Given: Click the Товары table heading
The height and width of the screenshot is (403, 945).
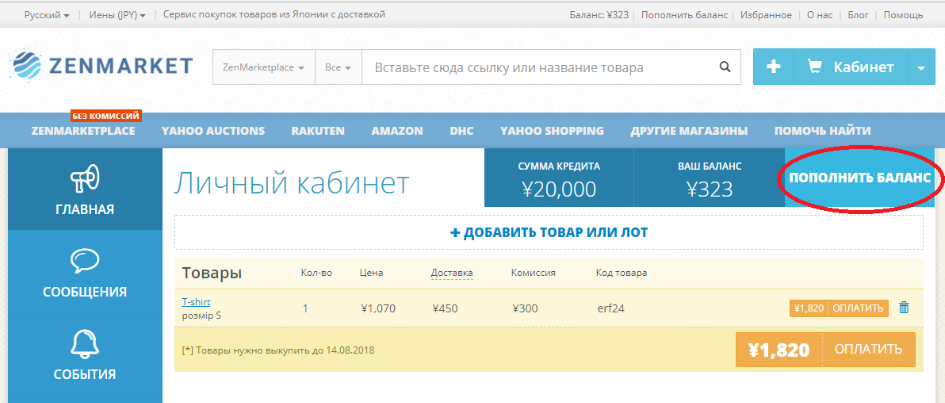Looking at the screenshot, I should 212,273.
